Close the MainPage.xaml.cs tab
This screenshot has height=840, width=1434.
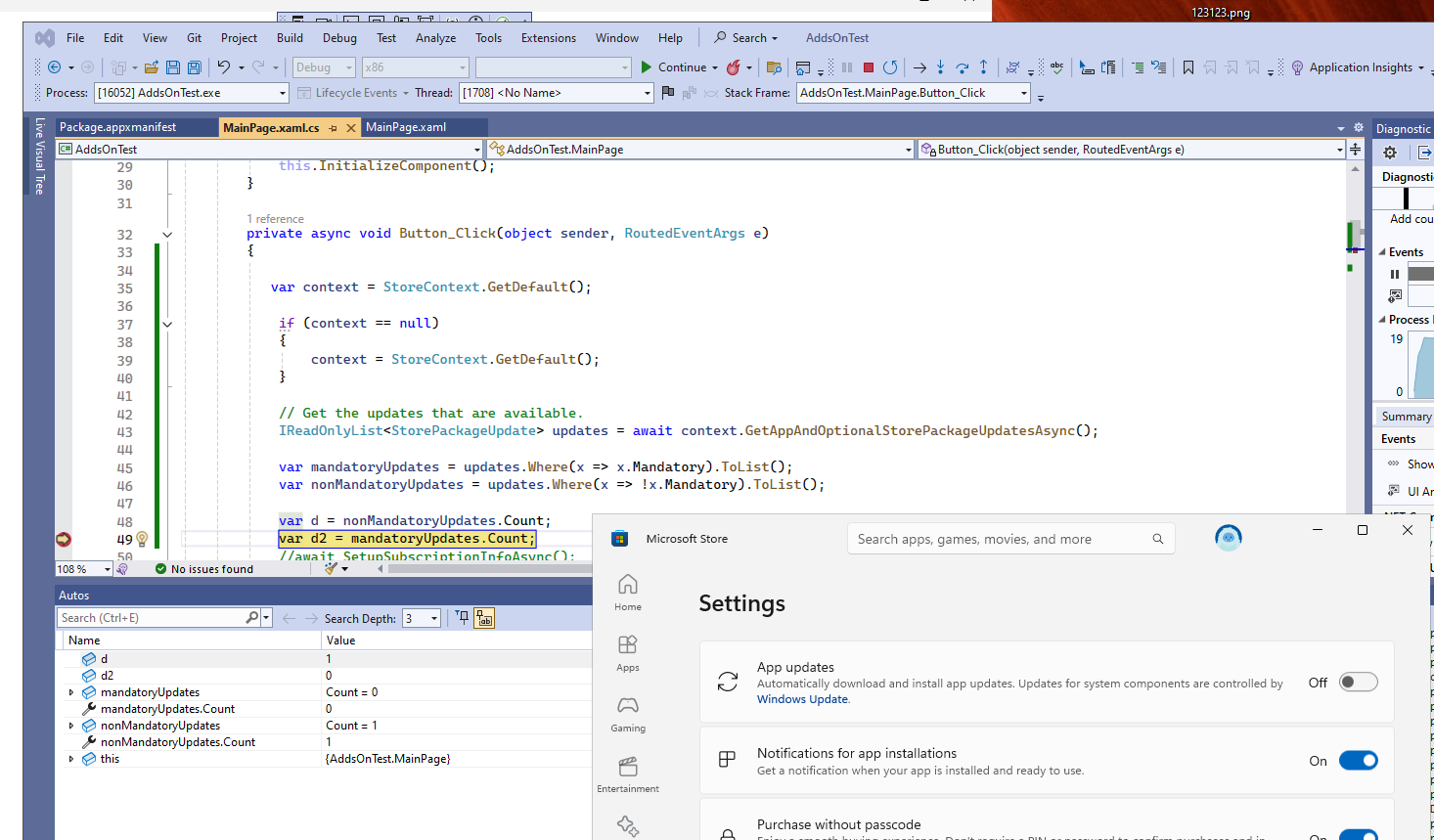pyautogui.click(x=351, y=128)
